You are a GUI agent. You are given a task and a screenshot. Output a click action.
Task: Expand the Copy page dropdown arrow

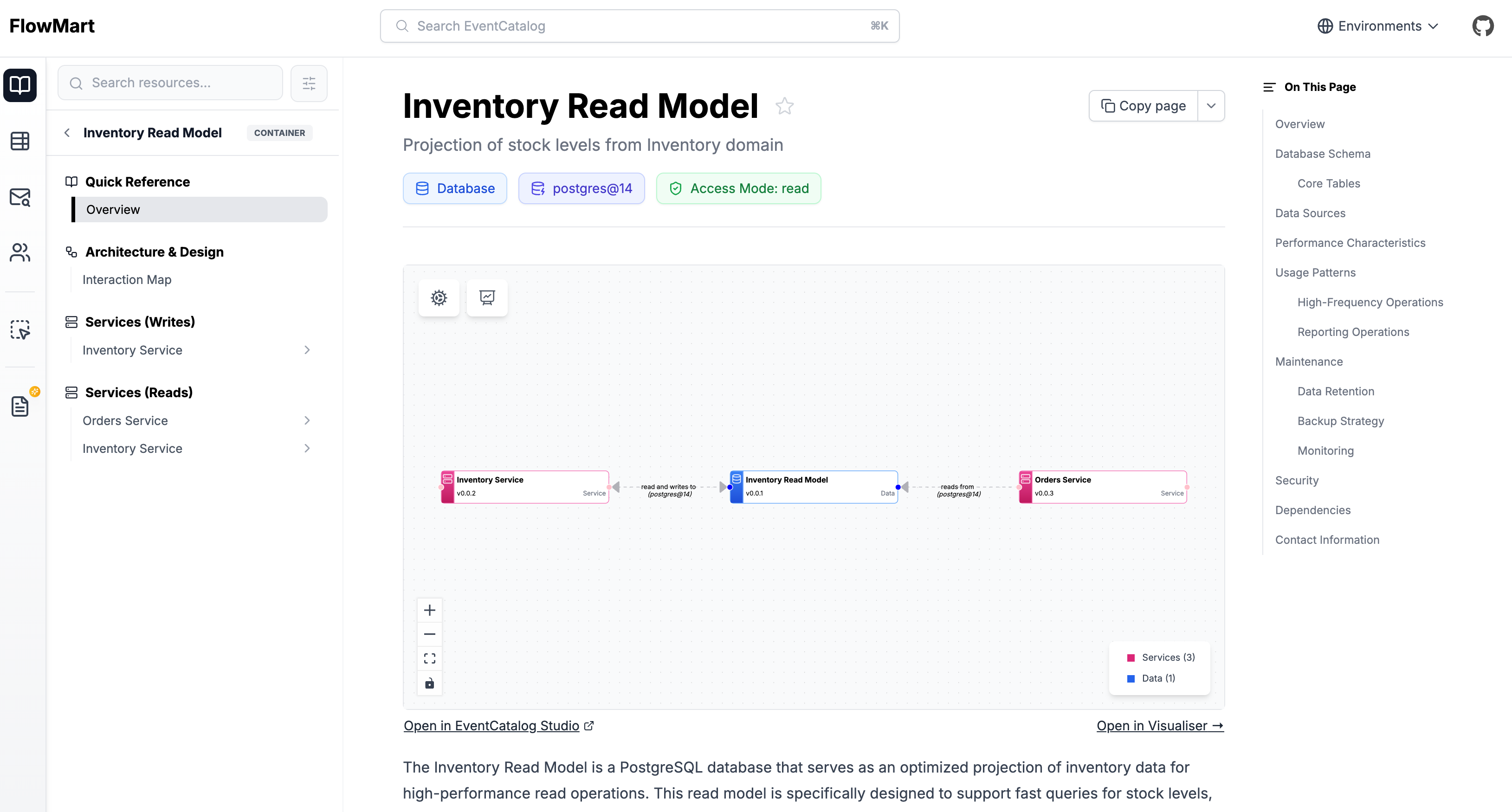(x=1211, y=106)
